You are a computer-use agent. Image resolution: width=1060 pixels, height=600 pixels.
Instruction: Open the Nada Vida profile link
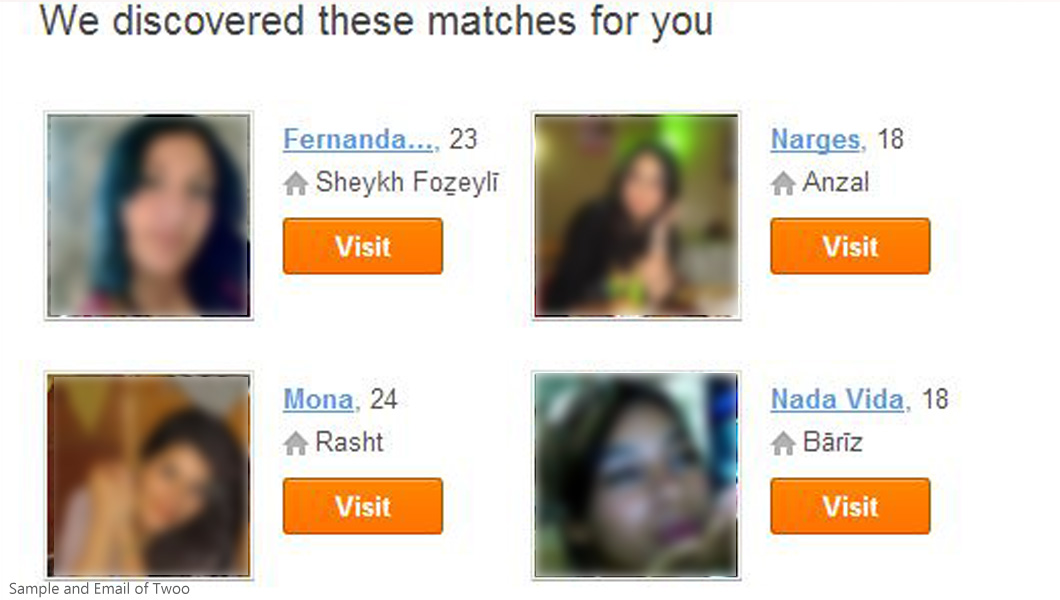[x=838, y=399]
